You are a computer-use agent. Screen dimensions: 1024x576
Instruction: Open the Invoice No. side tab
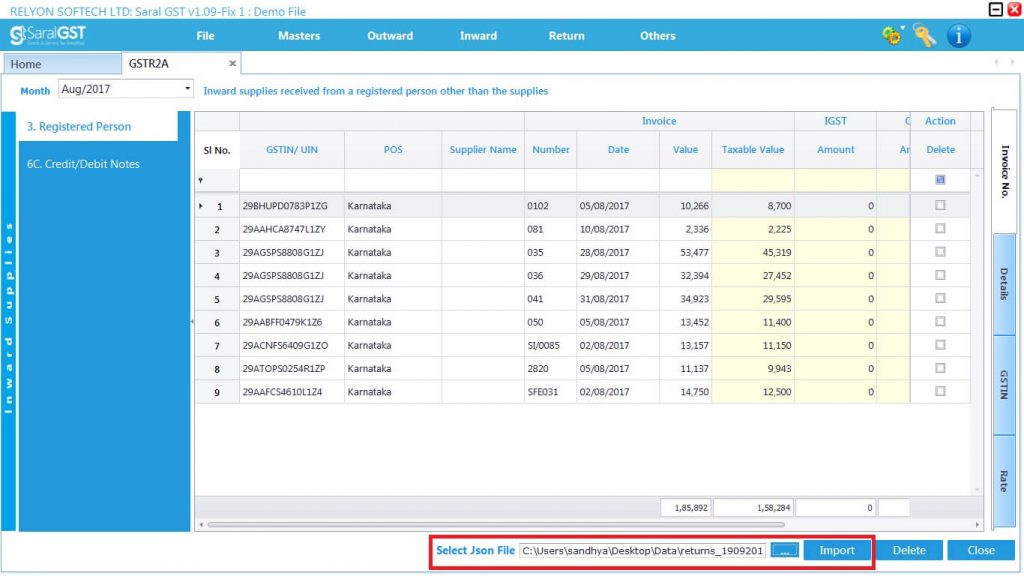click(x=1004, y=171)
